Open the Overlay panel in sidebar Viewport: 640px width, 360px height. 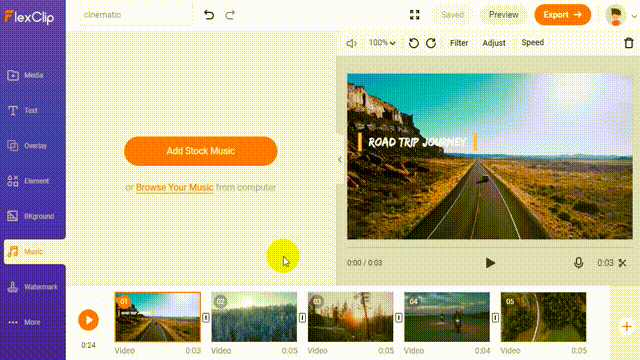point(27,146)
